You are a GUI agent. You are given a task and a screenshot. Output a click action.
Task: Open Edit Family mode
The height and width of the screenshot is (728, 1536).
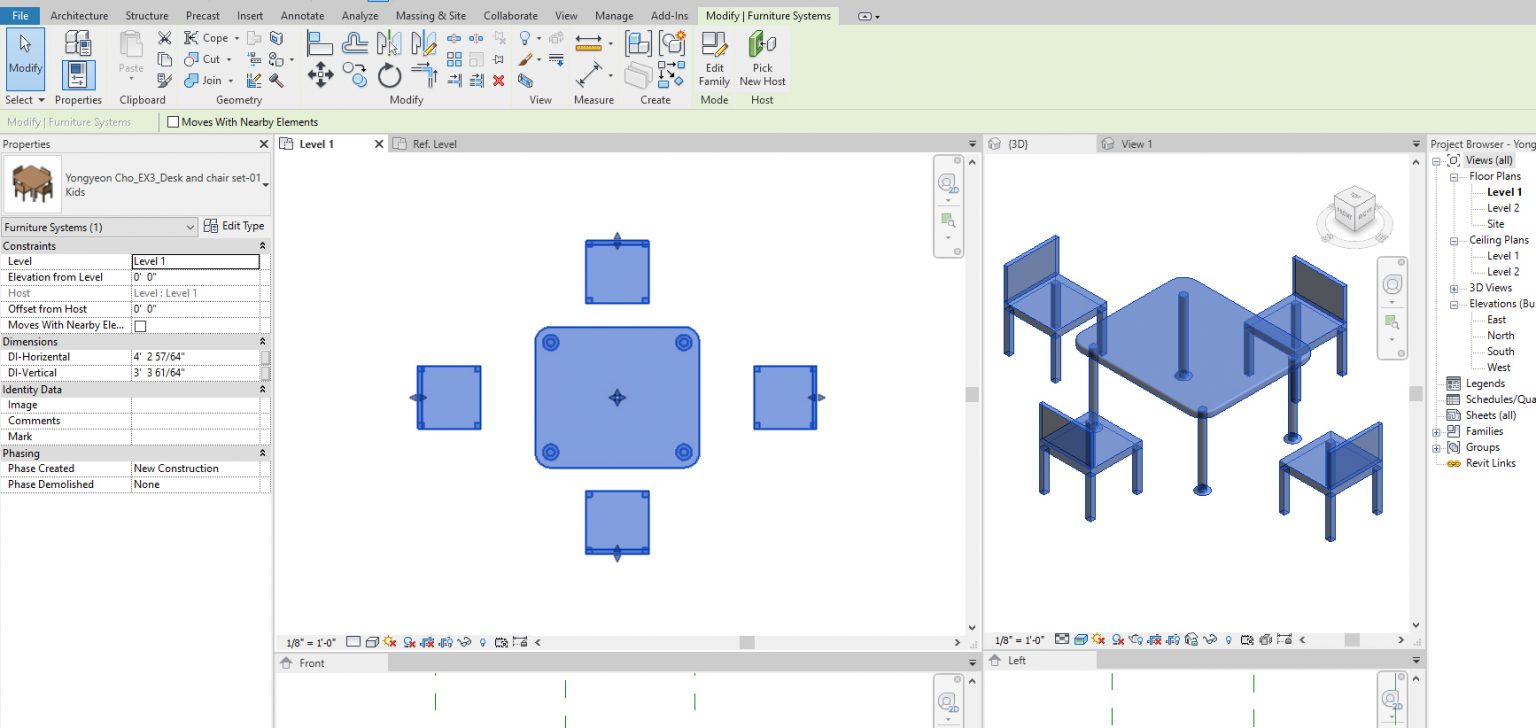click(713, 60)
